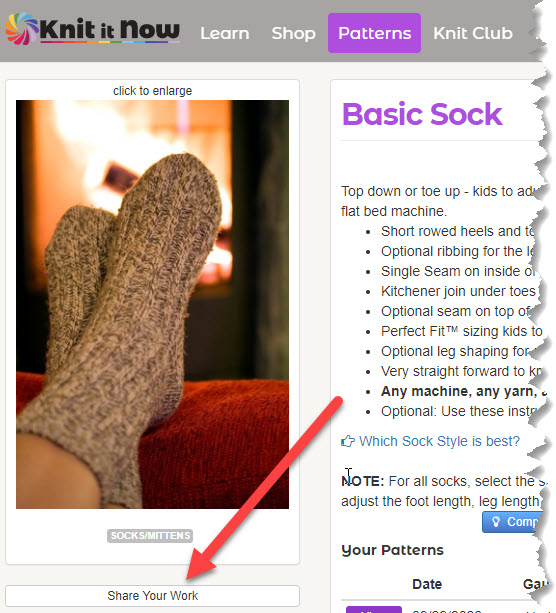556x613 pixels.
Task: Click the Share Your Work button
Action: [152, 595]
